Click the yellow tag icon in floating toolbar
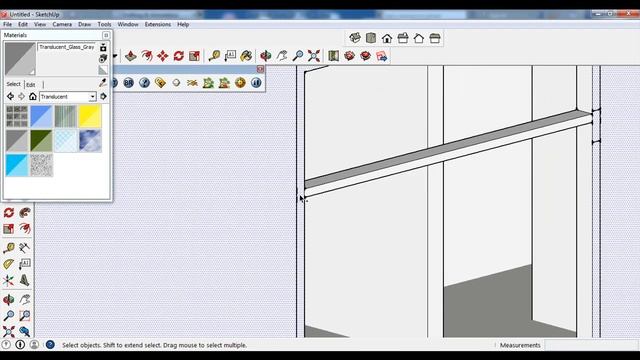The height and width of the screenshot is (360, 640). point(160,83)
